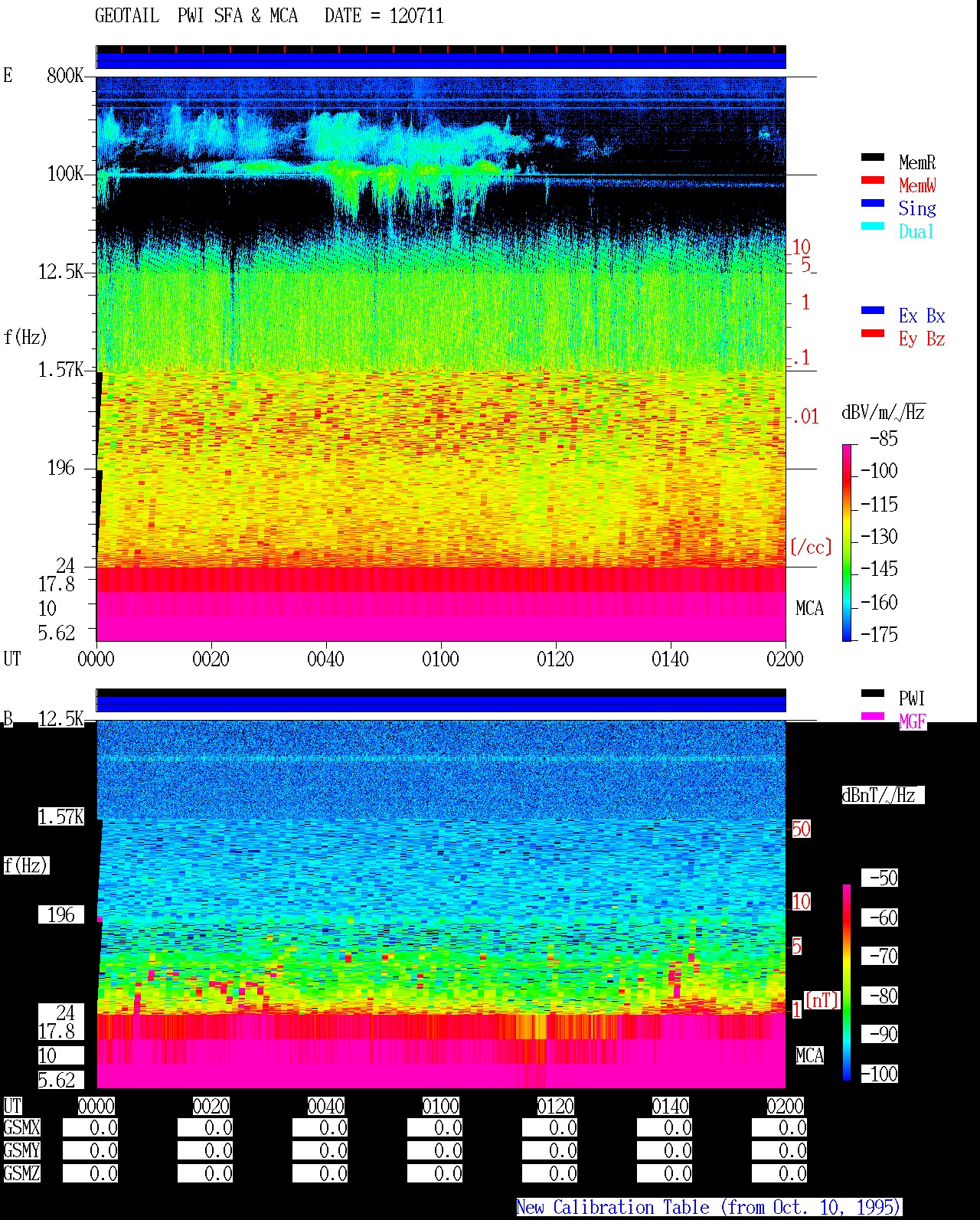Click the red '.01' density scale label
980x1220 pixels.
805,417
